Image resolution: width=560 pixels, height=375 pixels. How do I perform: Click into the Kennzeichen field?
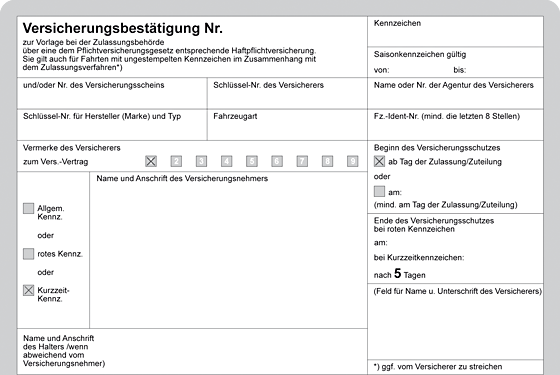pos(455,31)
